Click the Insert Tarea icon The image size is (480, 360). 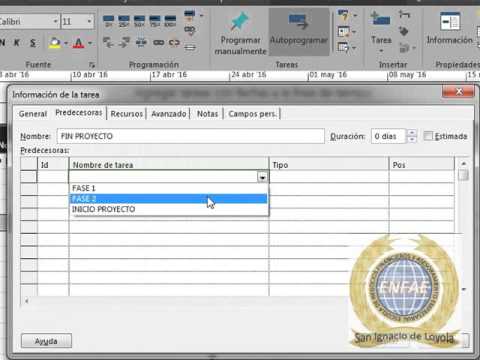(381, 19)
